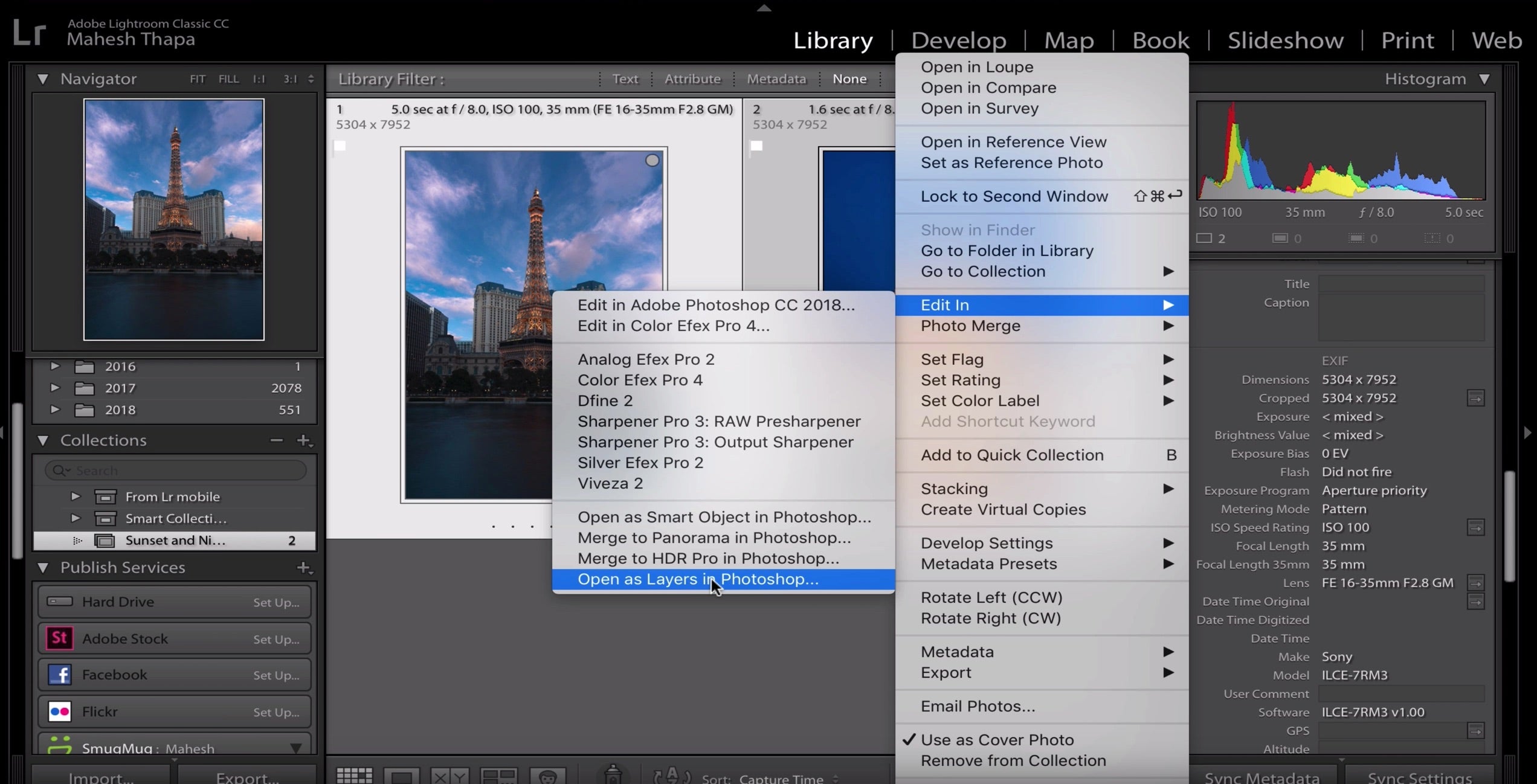Screen dimensions: 1537x784
Task: Switch to Loupe view icon in toolbar
Action: click(x=402, y=776)
